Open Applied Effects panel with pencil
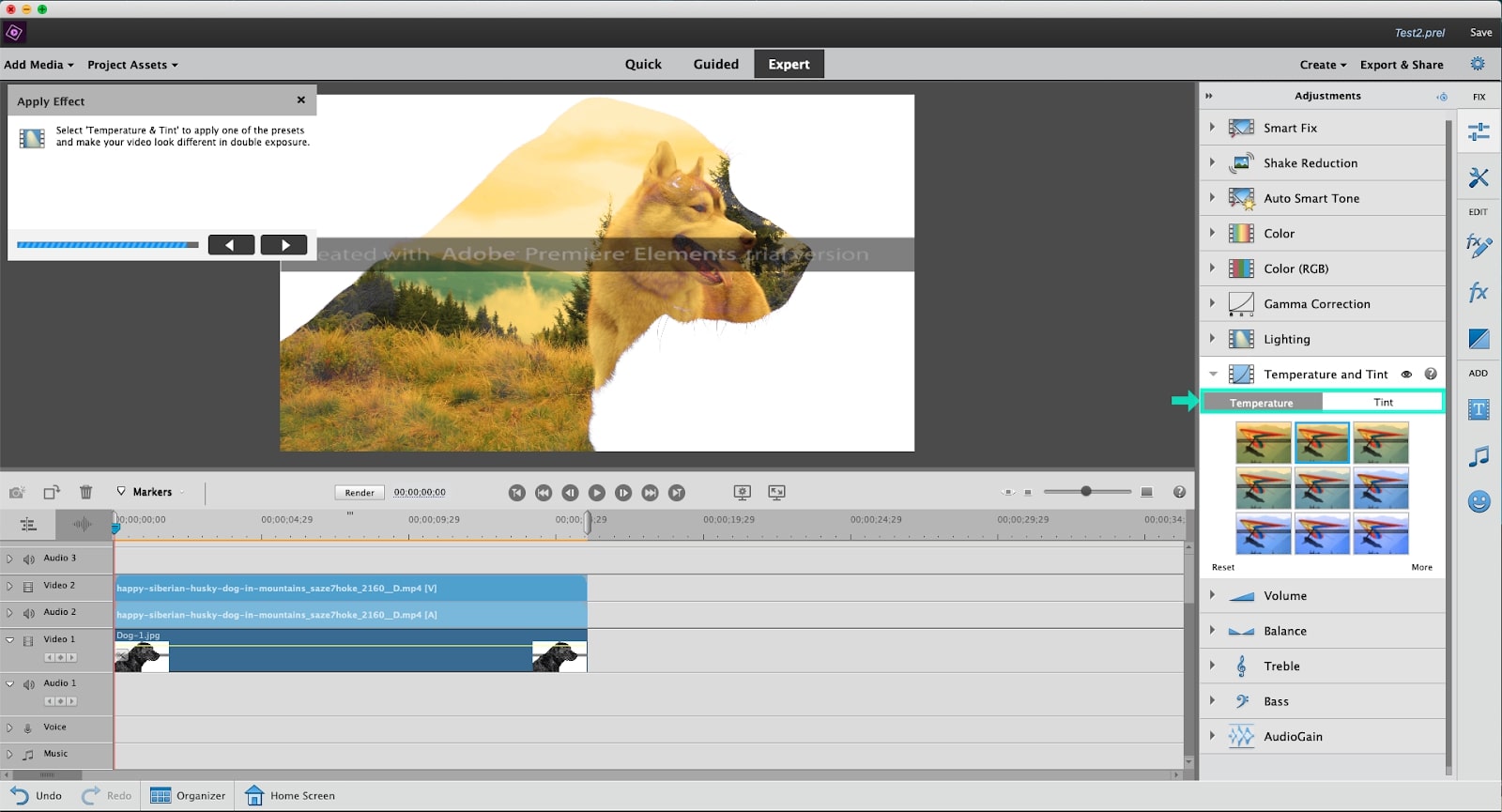 coord(1479,246)
